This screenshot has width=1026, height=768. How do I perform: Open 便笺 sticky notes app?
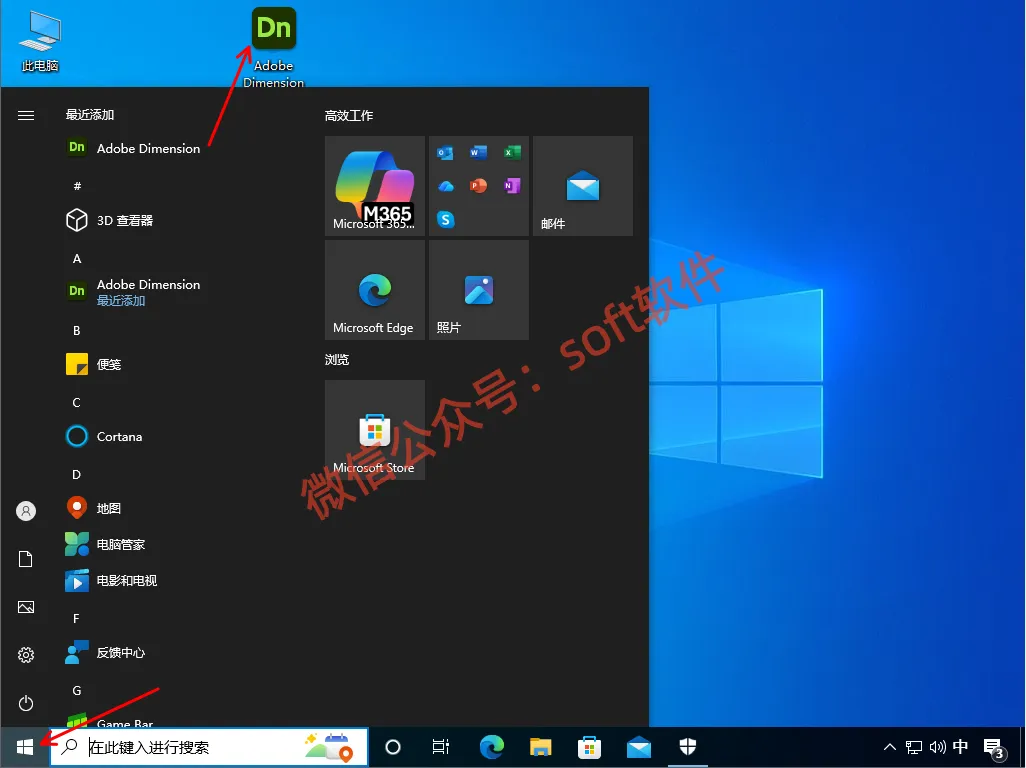94,364
